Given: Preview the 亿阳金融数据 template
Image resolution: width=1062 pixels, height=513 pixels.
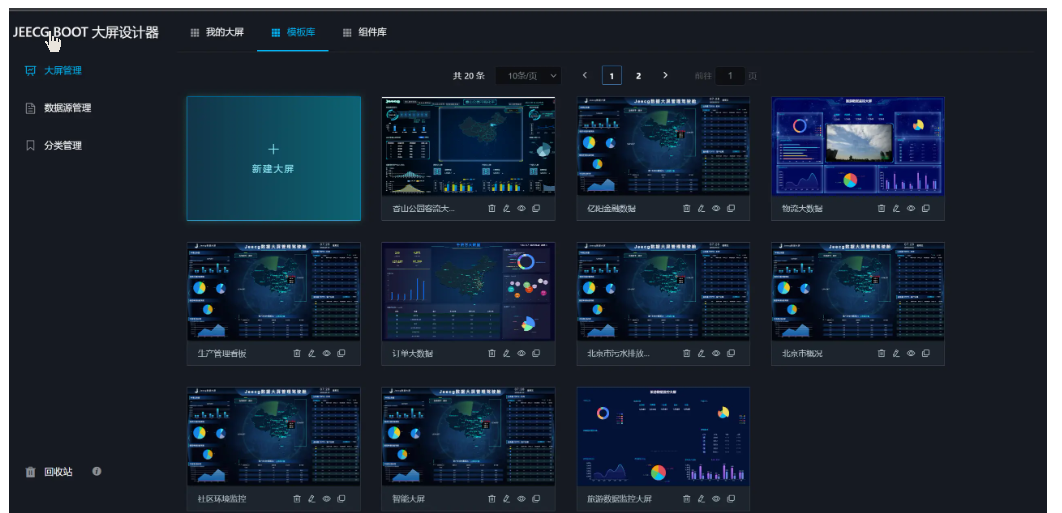Looking at the screenshot, I should (x=716, y=209).
